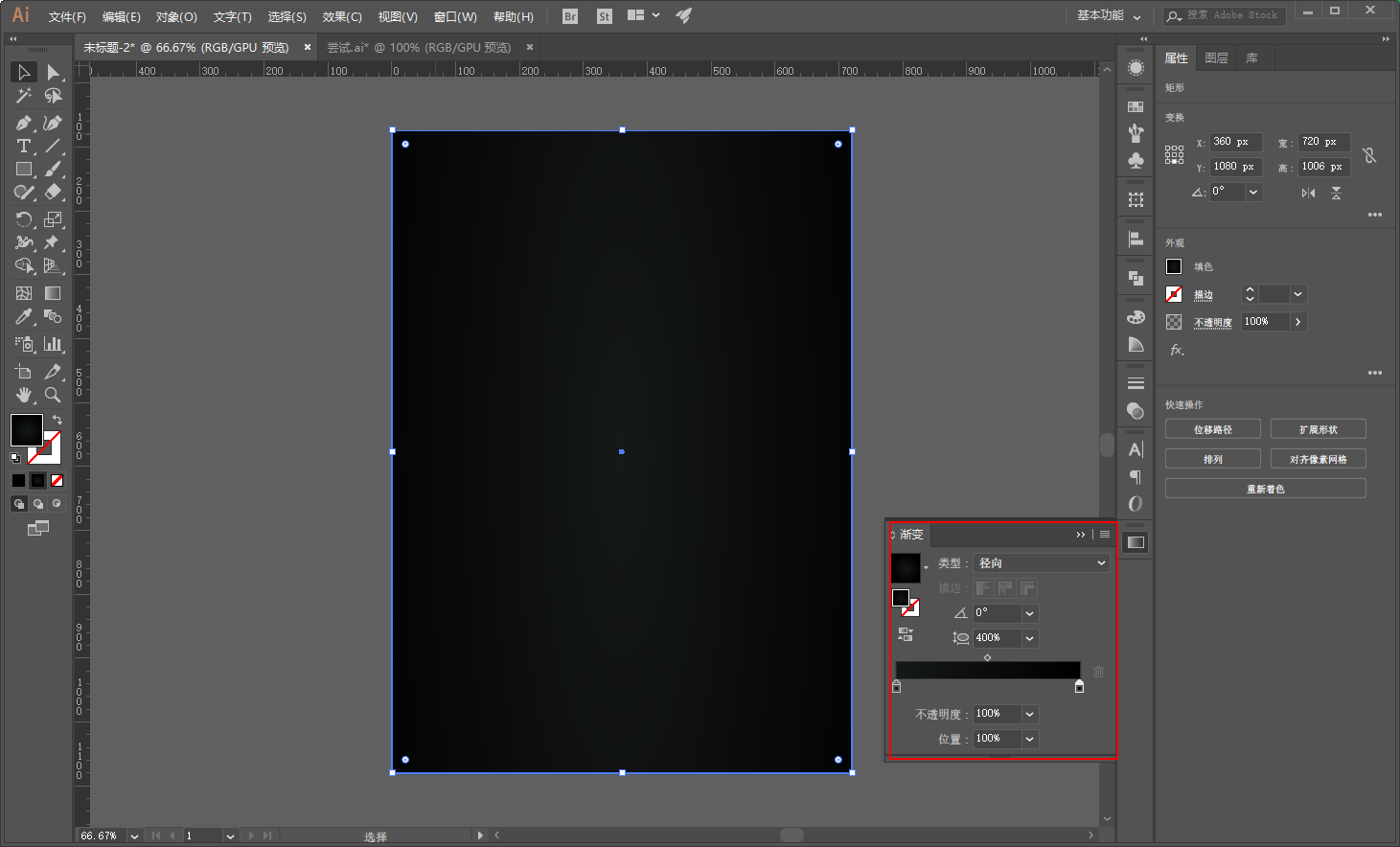Open the Pathfinder panel icon in dock
Screen dimensions: 1400x847
coord(1136,278)
